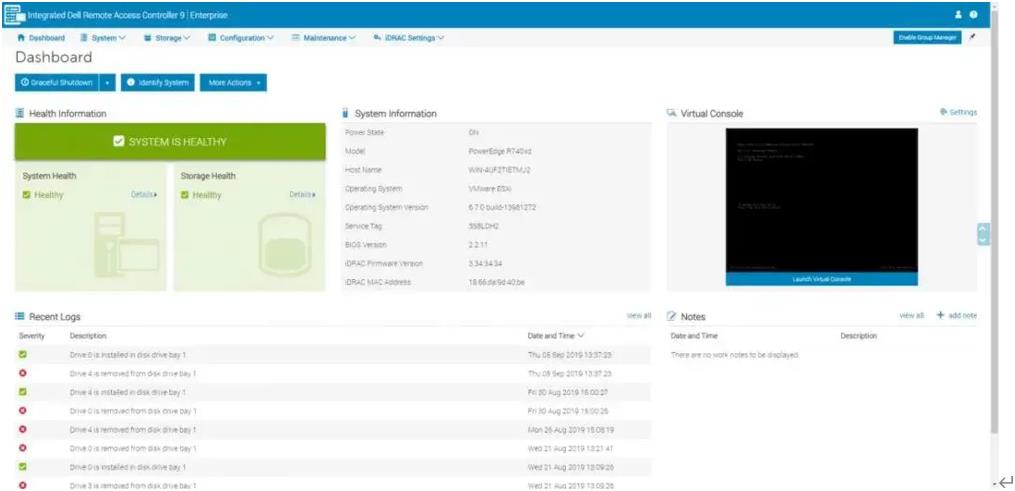Viewport: 1015px width, 491px height.
Task: Click the Notes edit icon
Action: 671,316
